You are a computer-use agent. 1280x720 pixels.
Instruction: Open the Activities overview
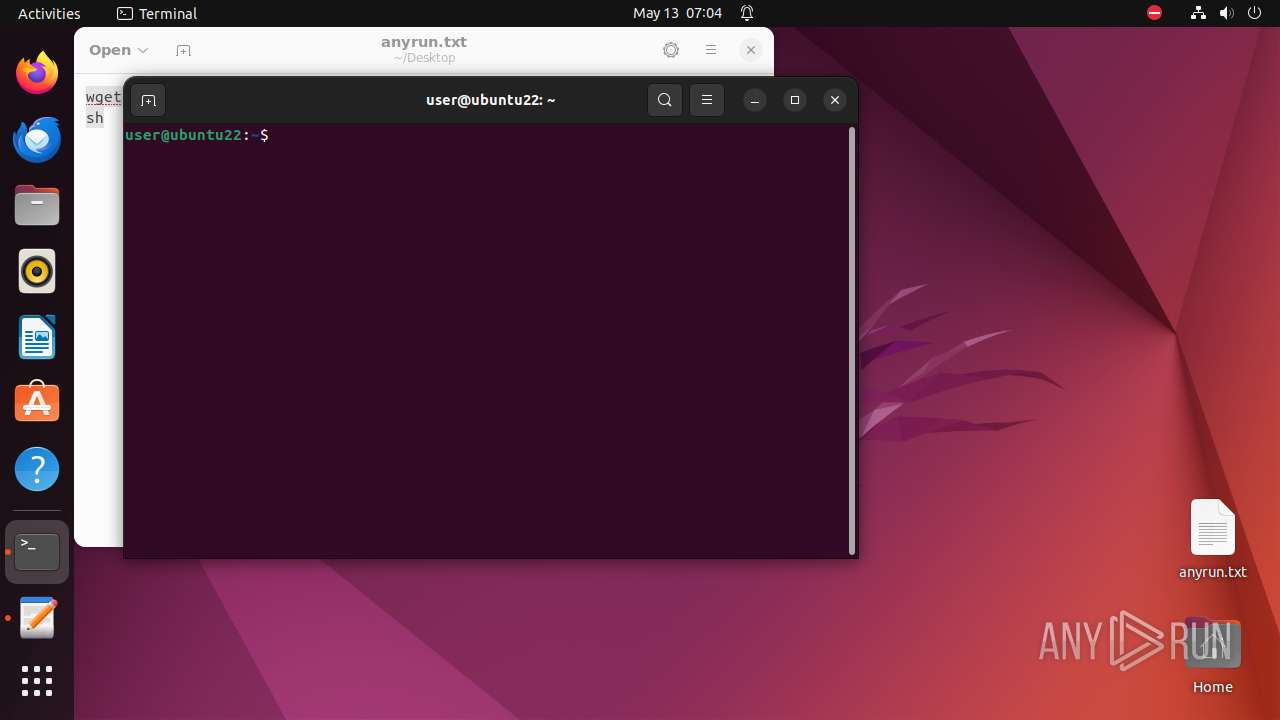click(x=49, y=13)
